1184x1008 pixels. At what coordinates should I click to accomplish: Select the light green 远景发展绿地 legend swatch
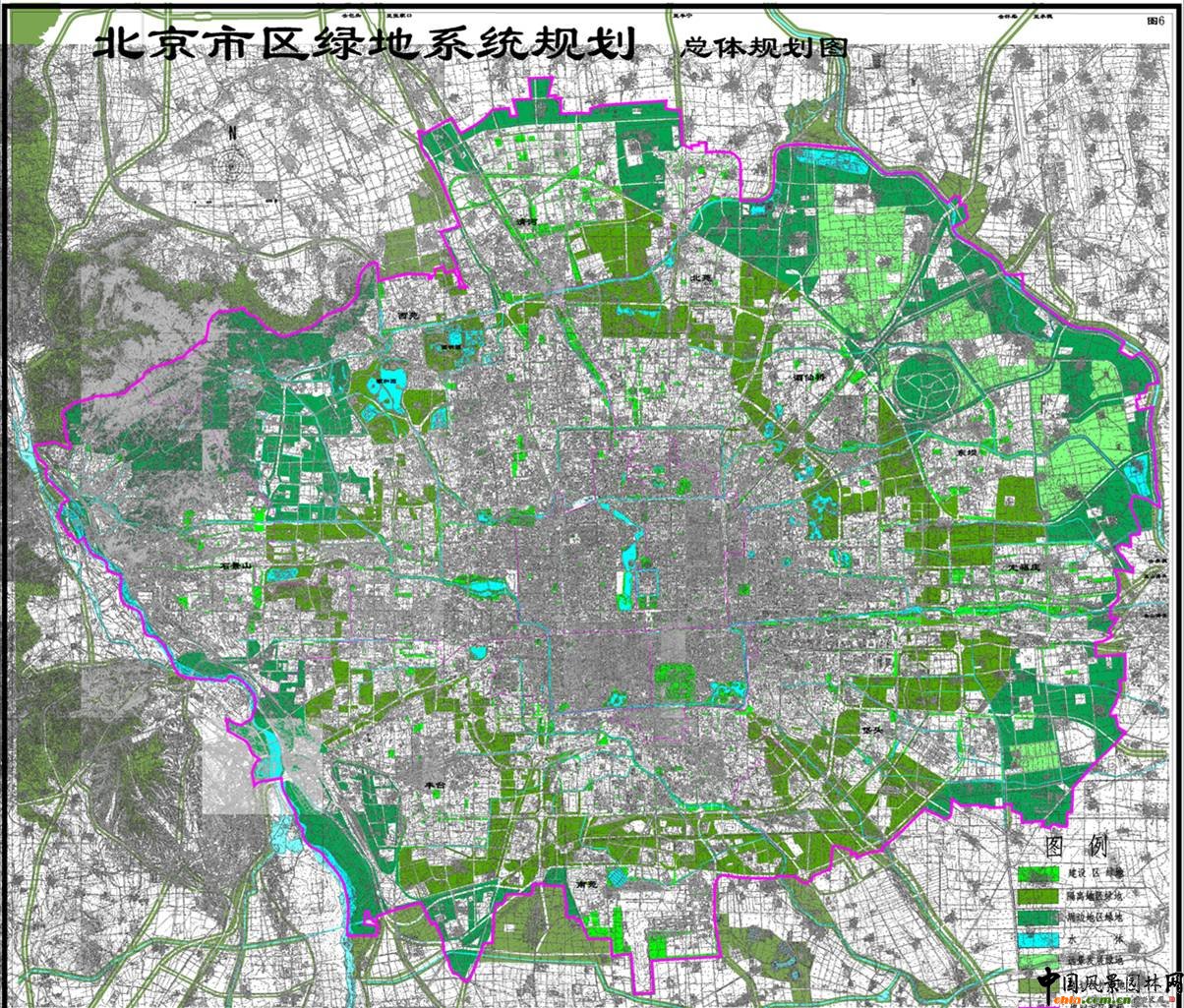click(x=1040, y=960)
